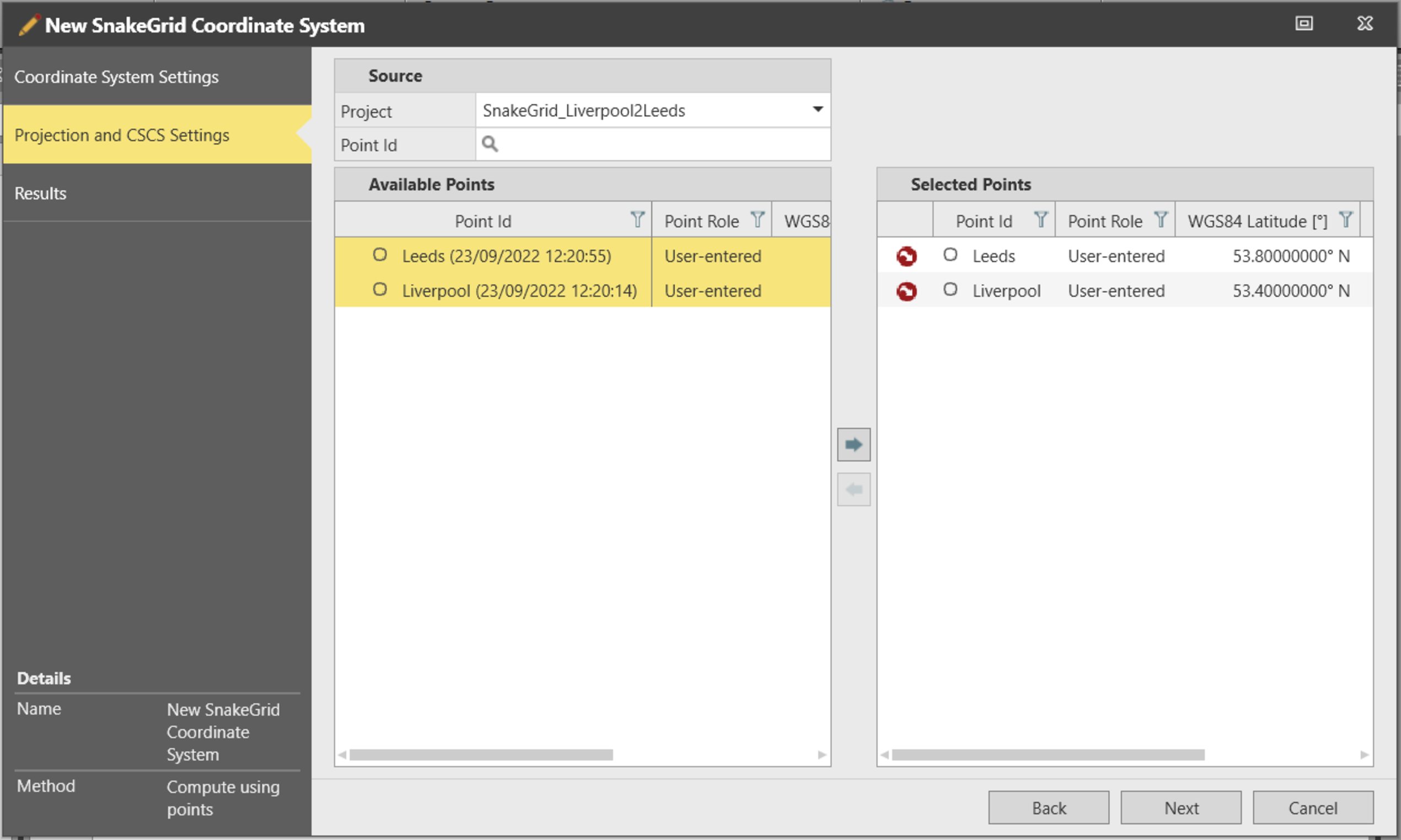Click the point symbol of available Liverpool row
The height and width of the screenshot is (840, 1401).
[x=380, y=289]
